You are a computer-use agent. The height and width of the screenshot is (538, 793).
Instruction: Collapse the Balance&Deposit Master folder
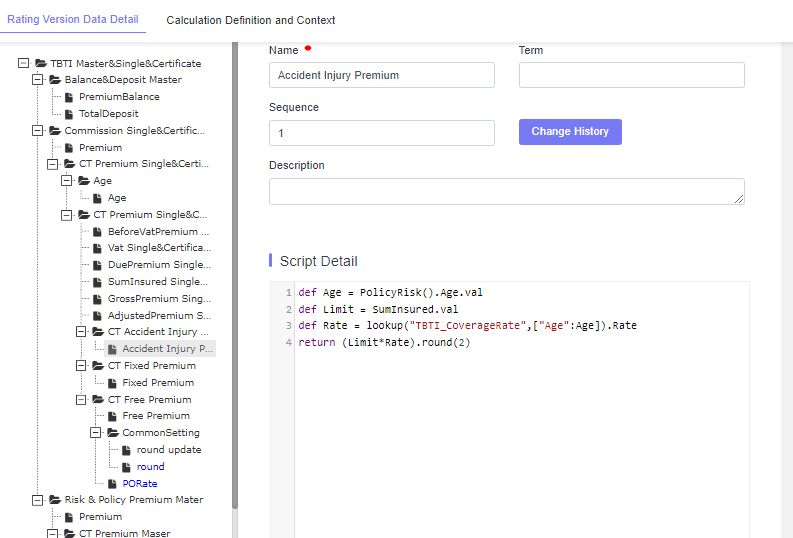pos(37,79)
